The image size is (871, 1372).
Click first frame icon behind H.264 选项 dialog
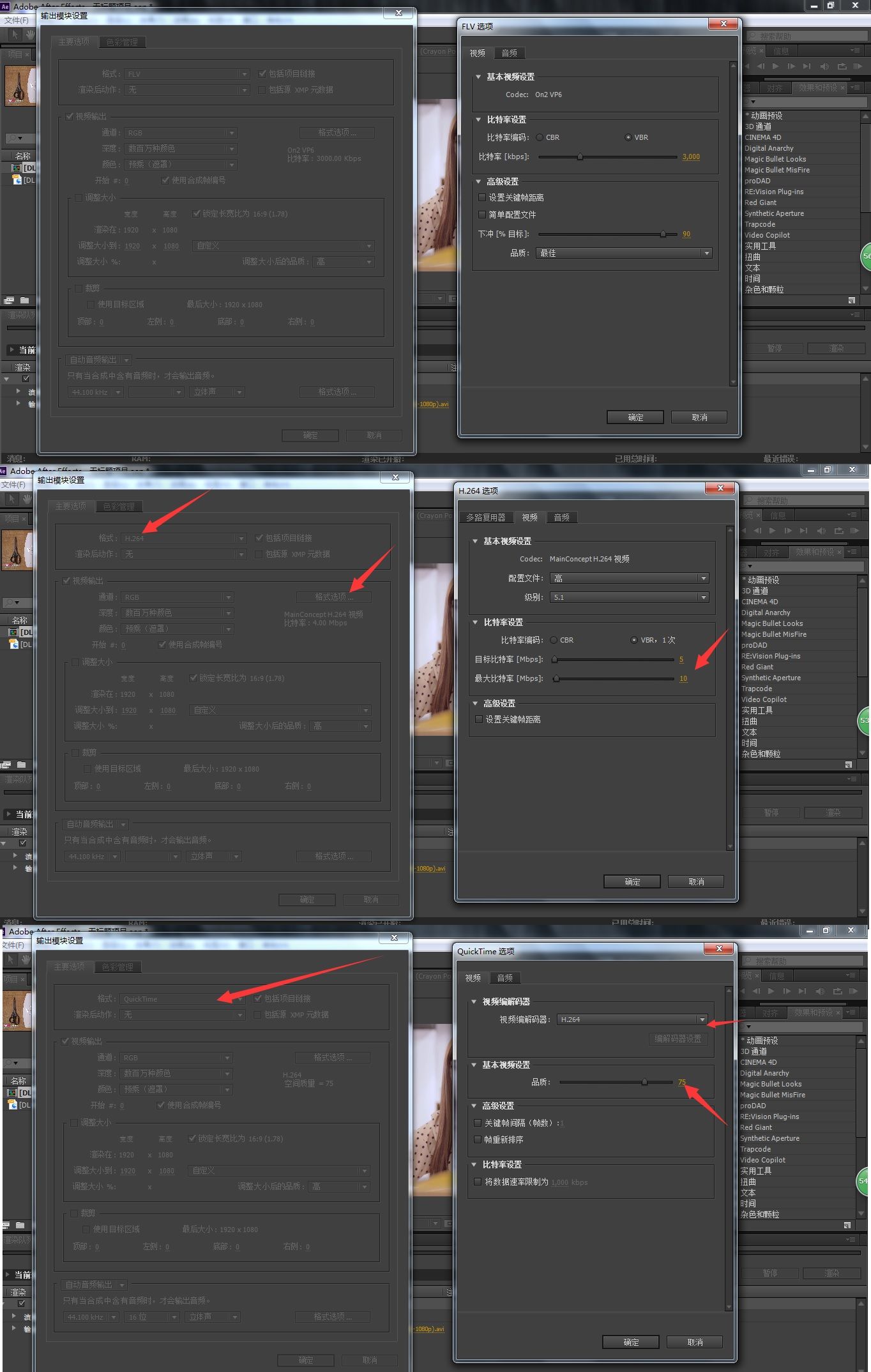tap(745, 530)
